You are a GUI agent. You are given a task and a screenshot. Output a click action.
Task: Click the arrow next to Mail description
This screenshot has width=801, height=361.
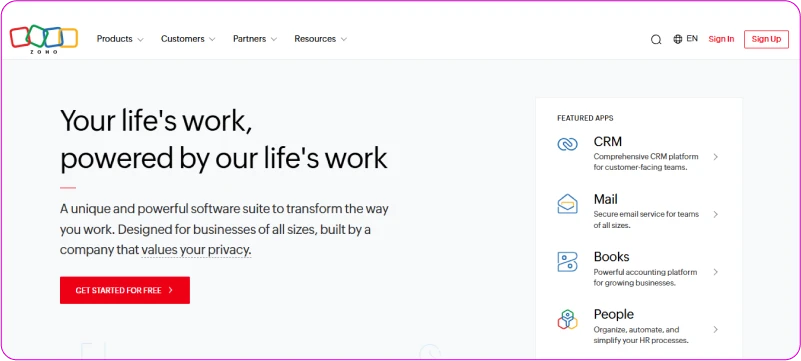pos(716,214)
